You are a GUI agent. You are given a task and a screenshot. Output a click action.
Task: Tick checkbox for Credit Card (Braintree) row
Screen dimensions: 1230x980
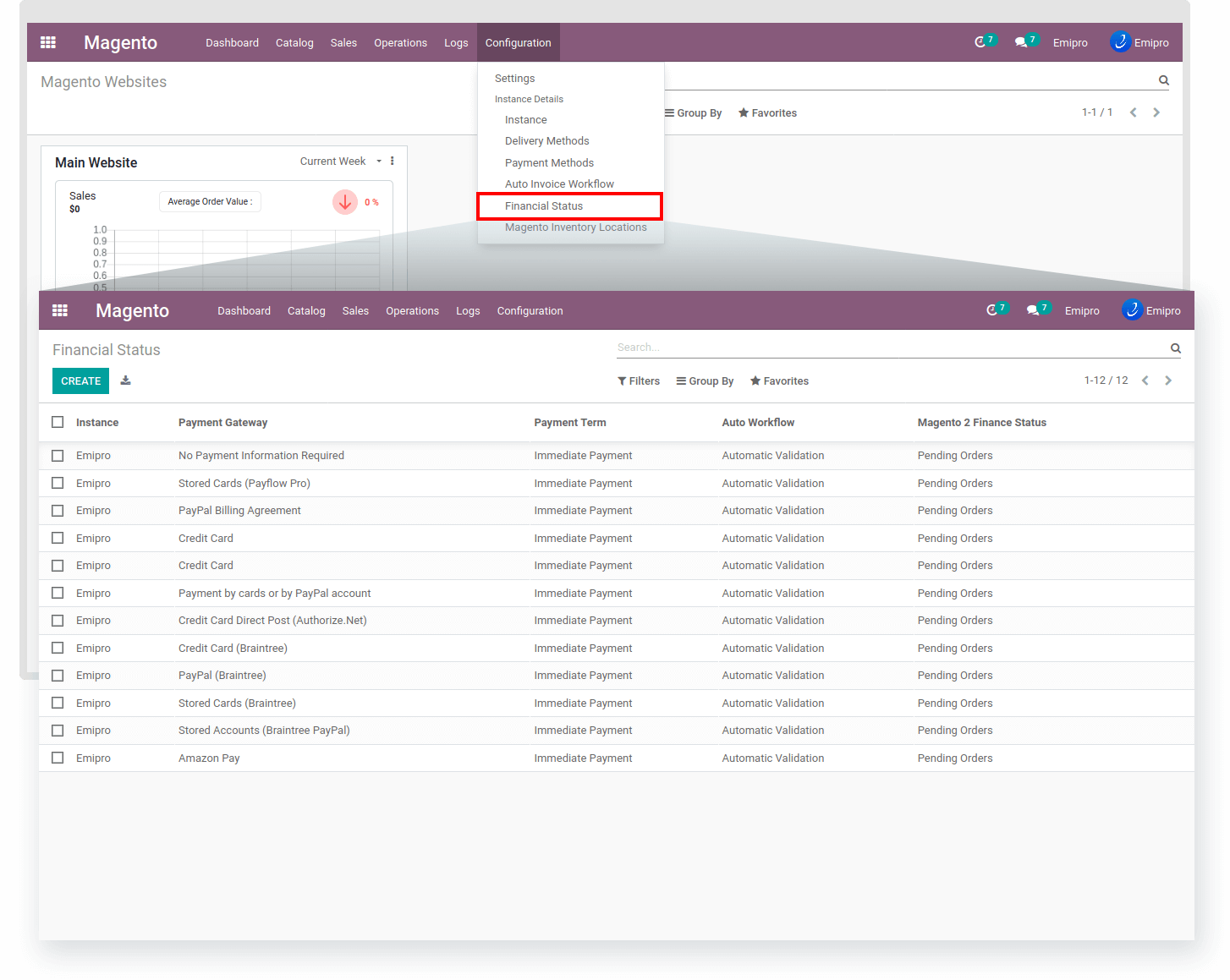tap(58, 648)
